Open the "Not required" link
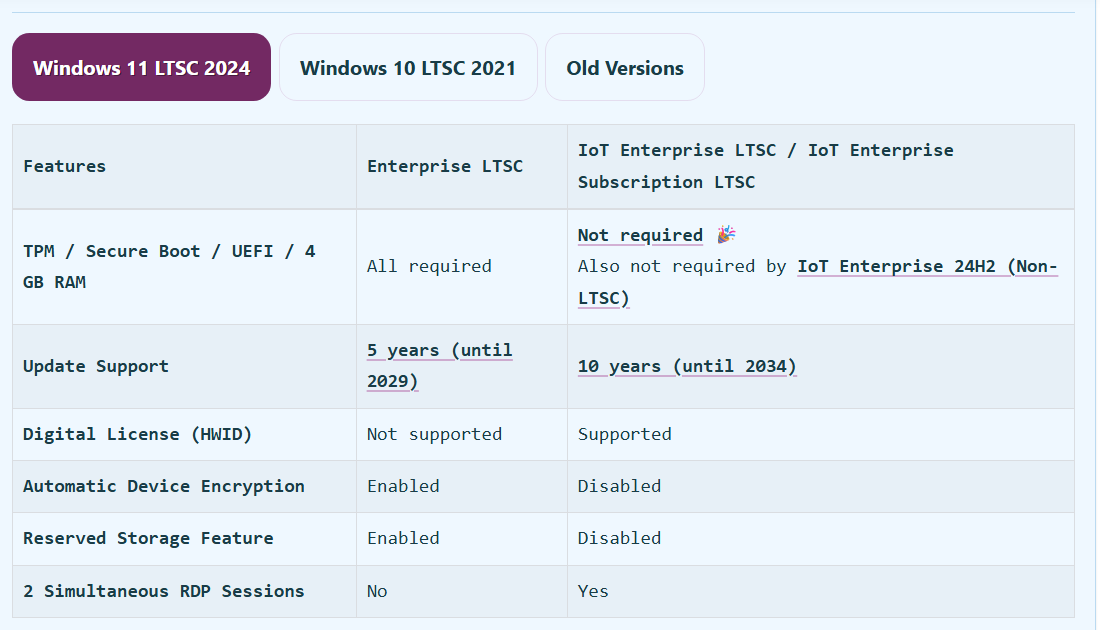 [x=640, y=235]
